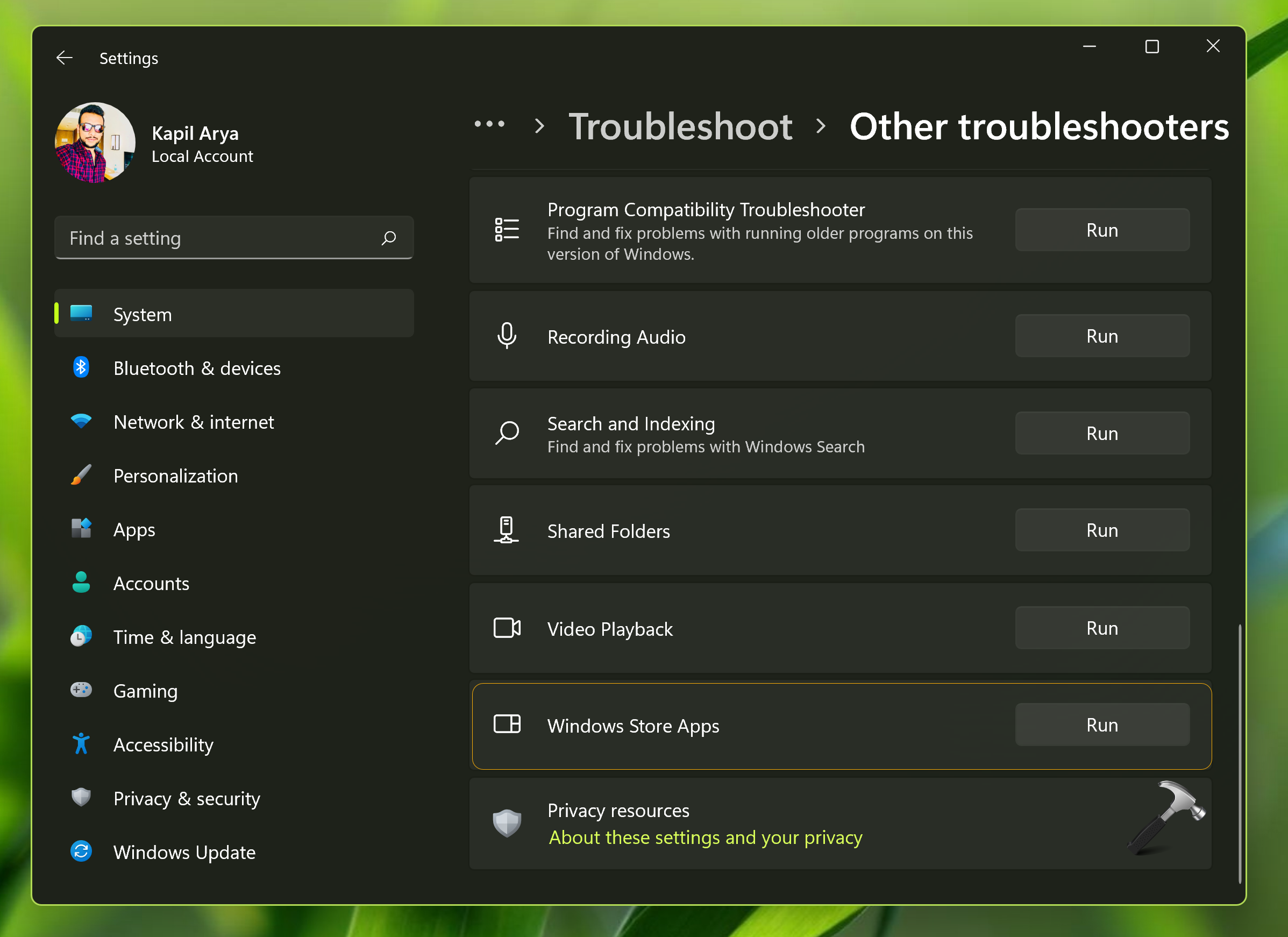The height and width of the screenshot is (937, 1288).
Task: Click the Gaming controller icon
Action: [81, 690]
